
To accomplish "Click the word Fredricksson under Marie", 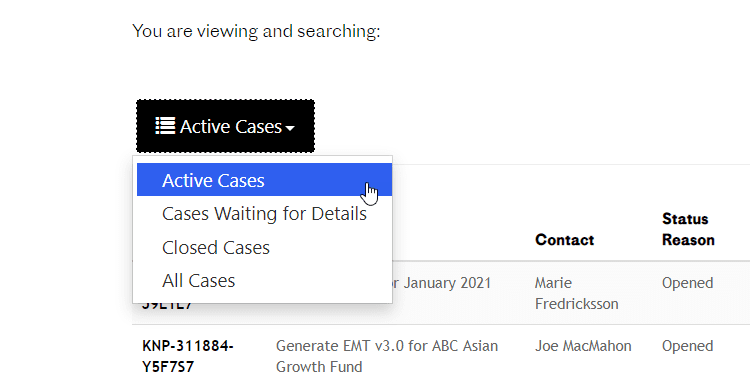I will tap(576, 304).
